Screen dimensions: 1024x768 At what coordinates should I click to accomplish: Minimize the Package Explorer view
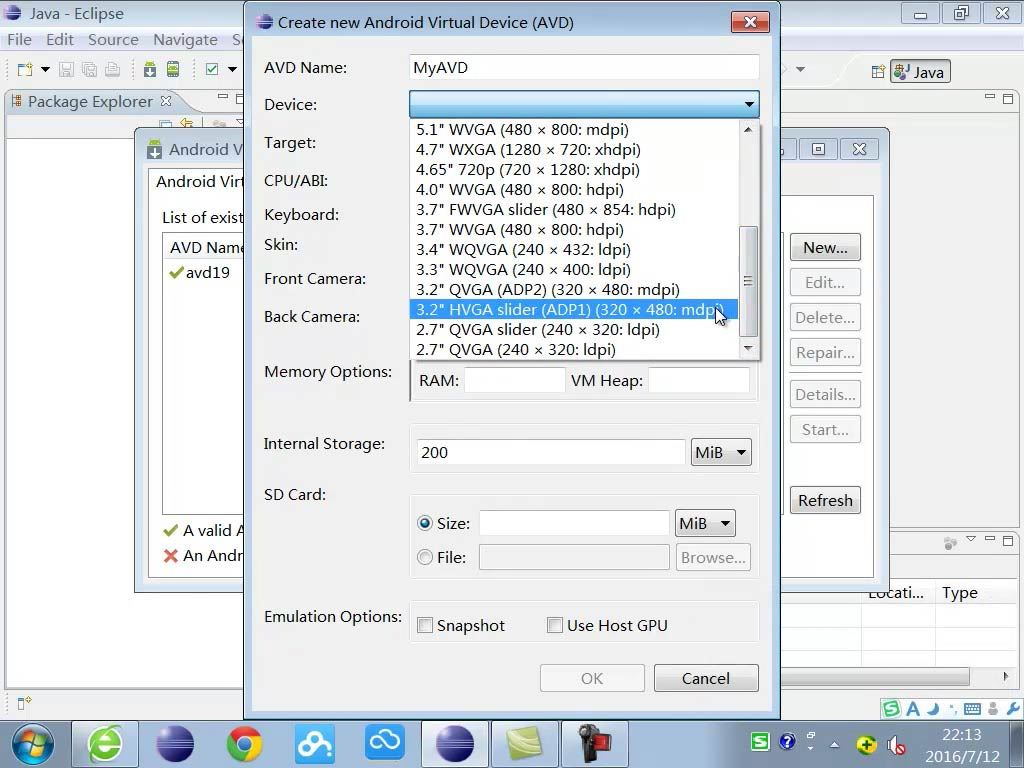tap(223, 97)
